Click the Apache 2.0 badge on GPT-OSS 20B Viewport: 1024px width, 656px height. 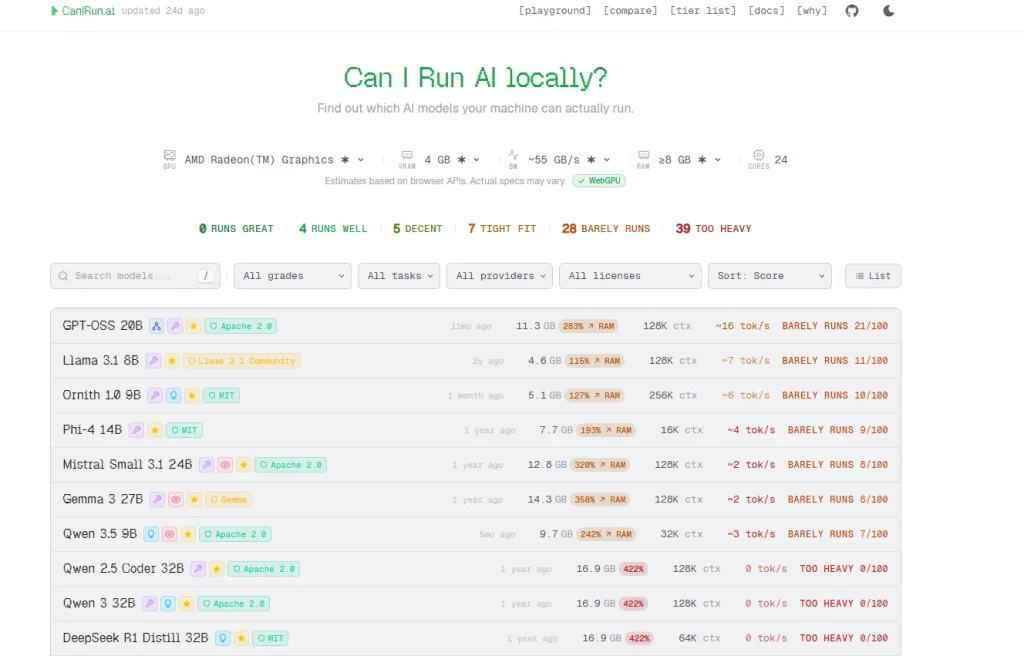(x=240, y=326)
